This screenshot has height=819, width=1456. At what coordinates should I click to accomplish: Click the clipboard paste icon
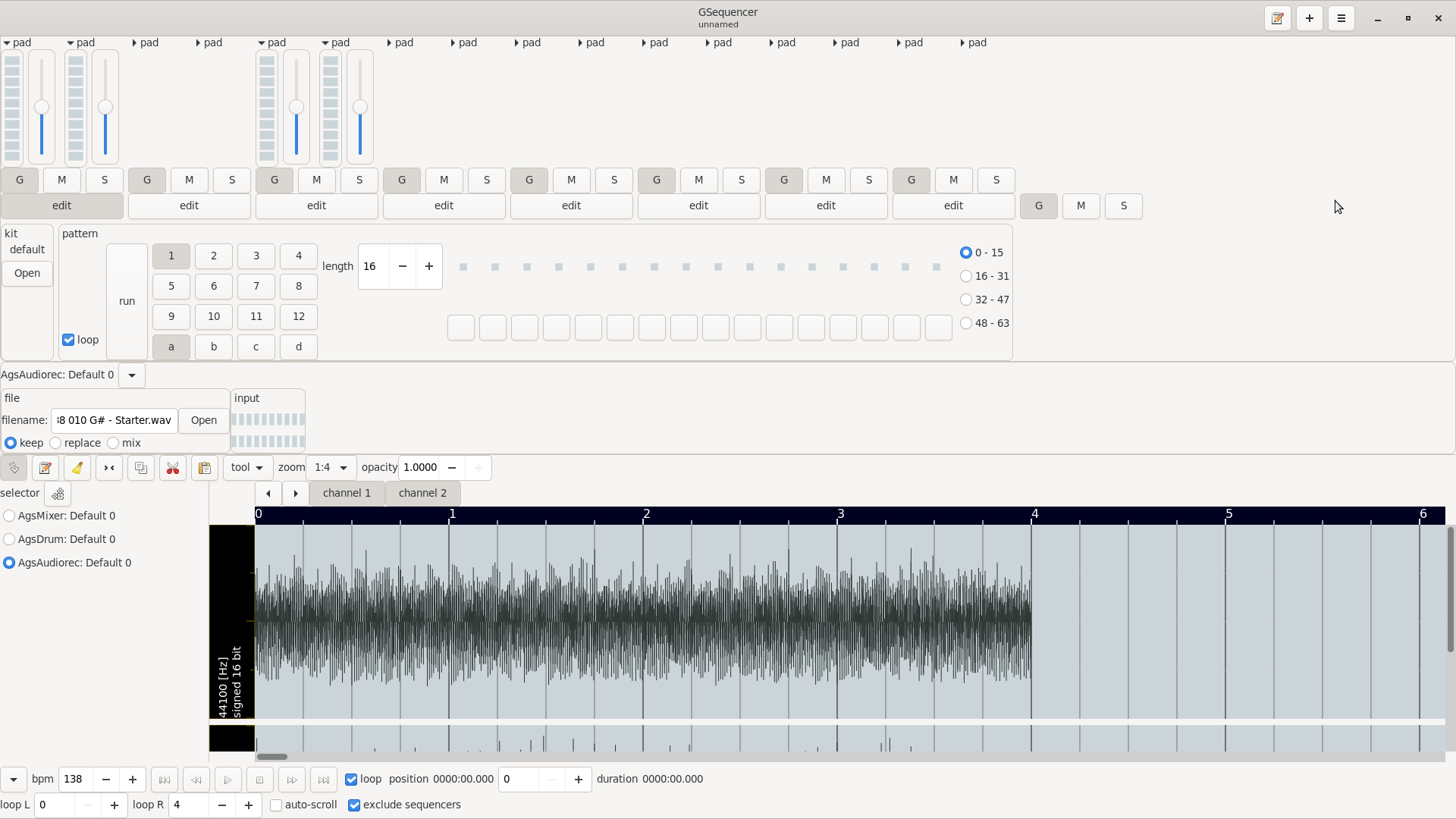click(205, 468)
